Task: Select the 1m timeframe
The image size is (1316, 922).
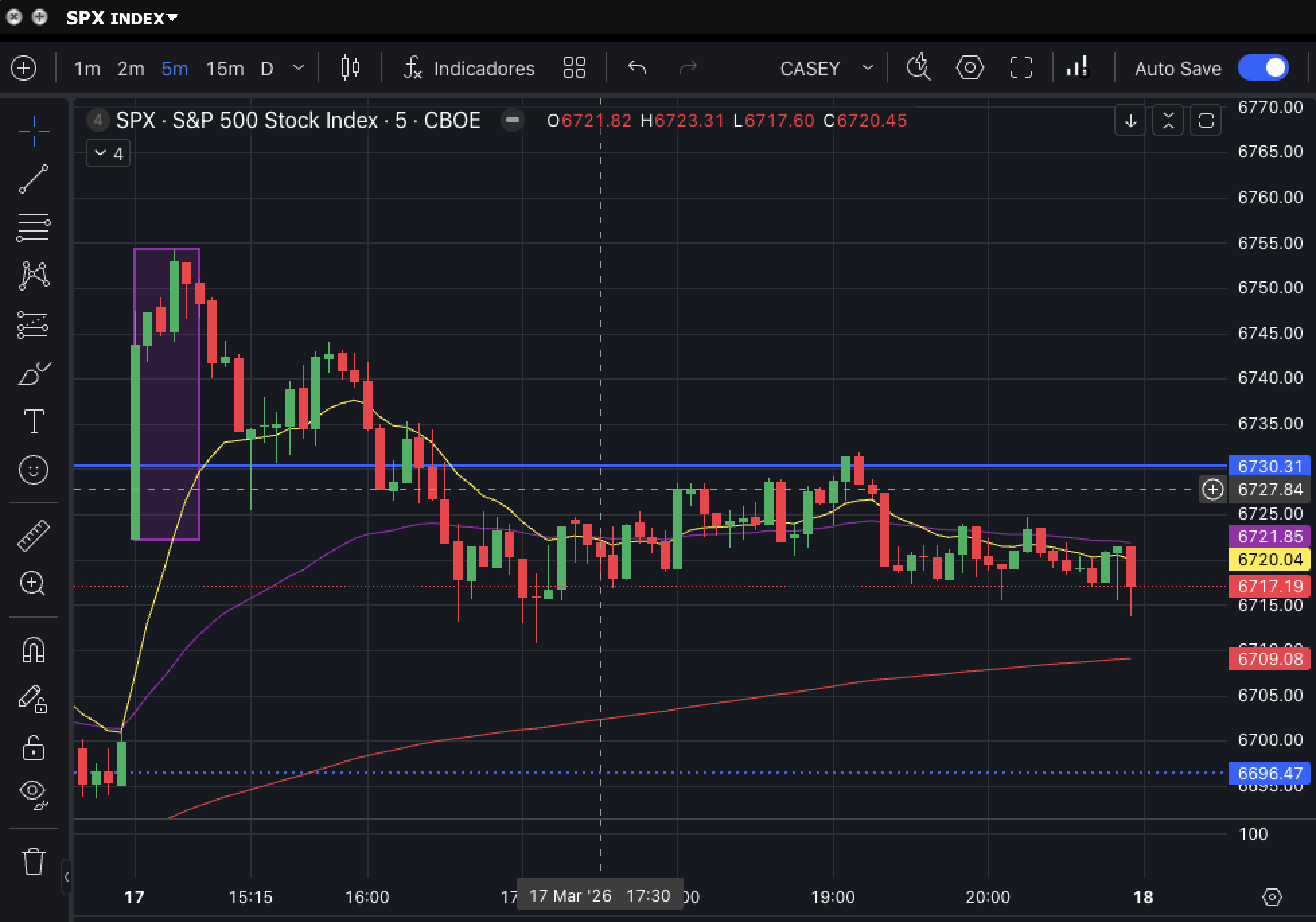Action: (x=87, y=68)
